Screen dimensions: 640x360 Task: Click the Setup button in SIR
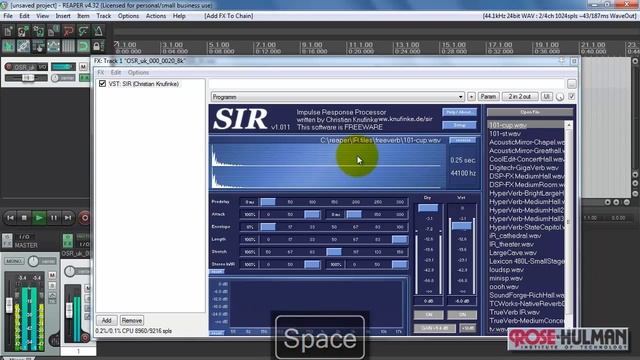pos(459,125)
